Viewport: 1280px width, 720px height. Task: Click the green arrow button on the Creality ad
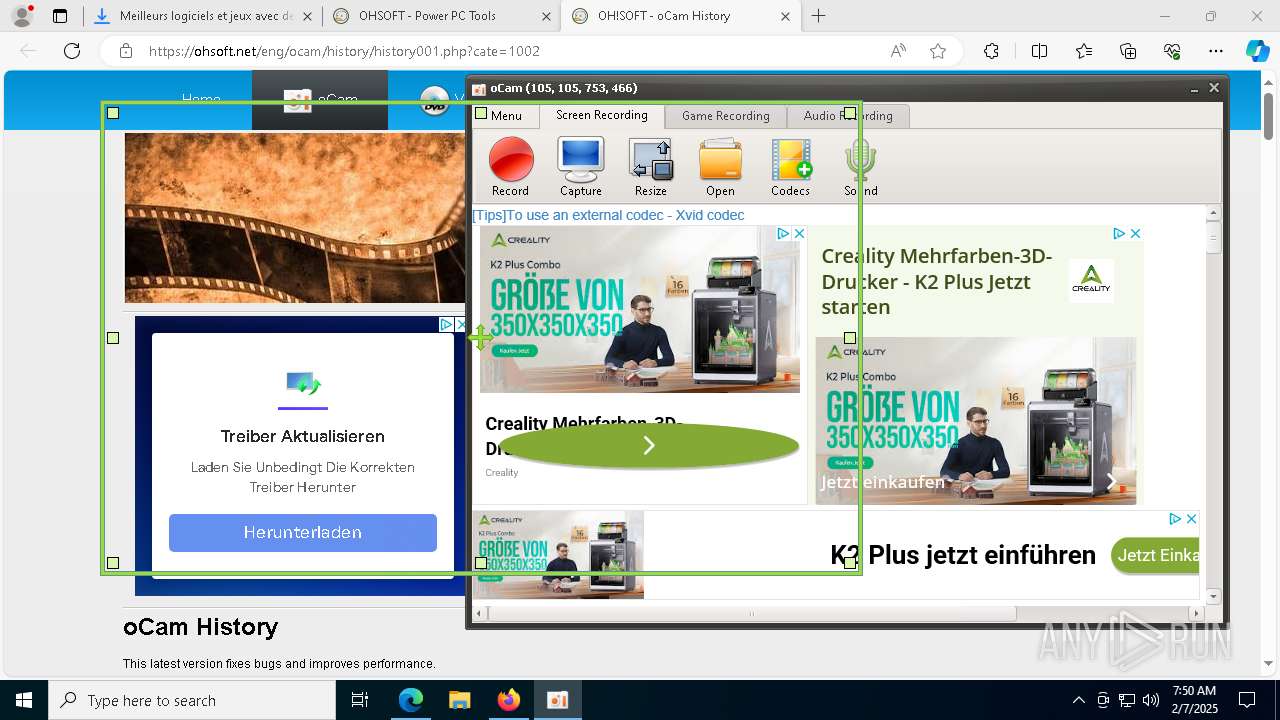[648, 446]
